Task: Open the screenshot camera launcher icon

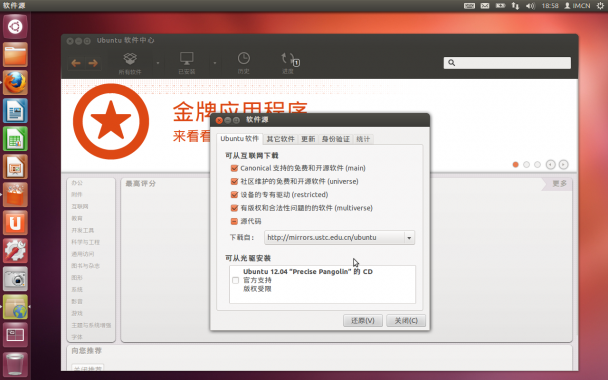Action: [x=15, y=278]
